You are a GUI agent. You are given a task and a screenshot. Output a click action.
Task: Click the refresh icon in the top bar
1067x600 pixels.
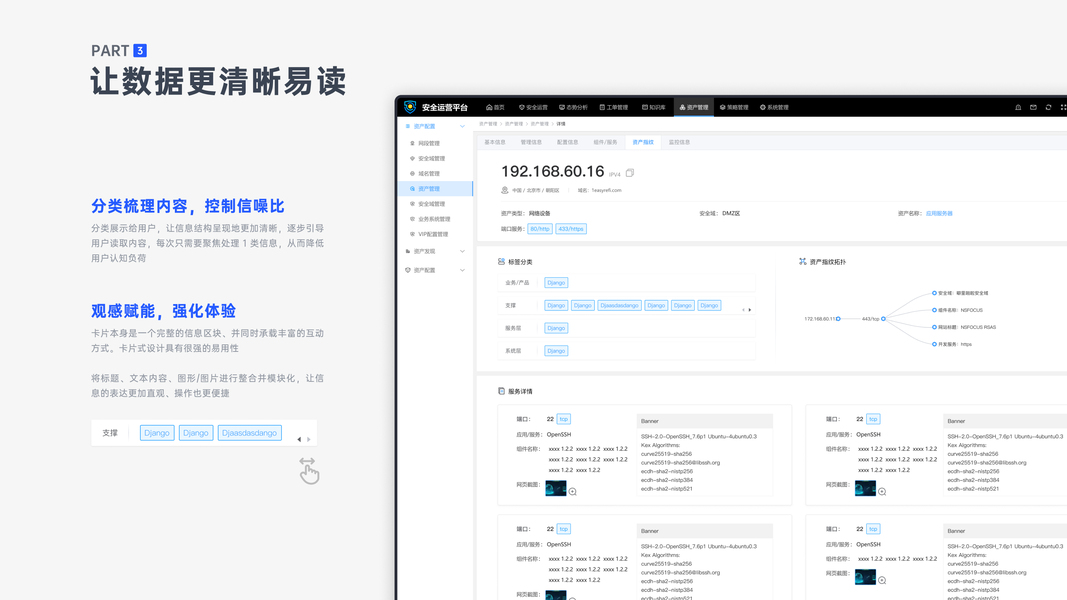pos(1049,107)
